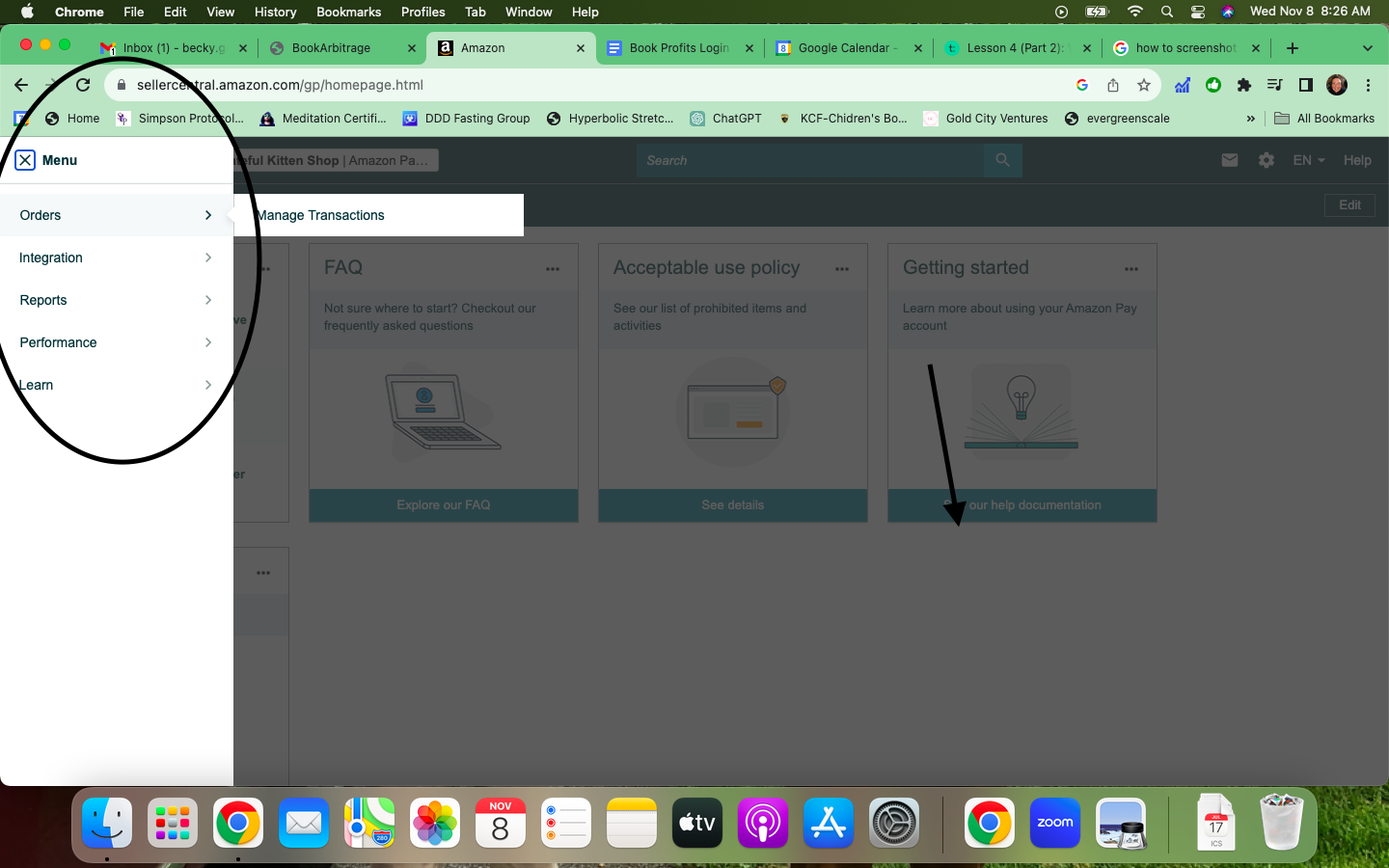1389x868 pixels.
Task: Open Getting started card ellipsis
Action: [1131, 269]
